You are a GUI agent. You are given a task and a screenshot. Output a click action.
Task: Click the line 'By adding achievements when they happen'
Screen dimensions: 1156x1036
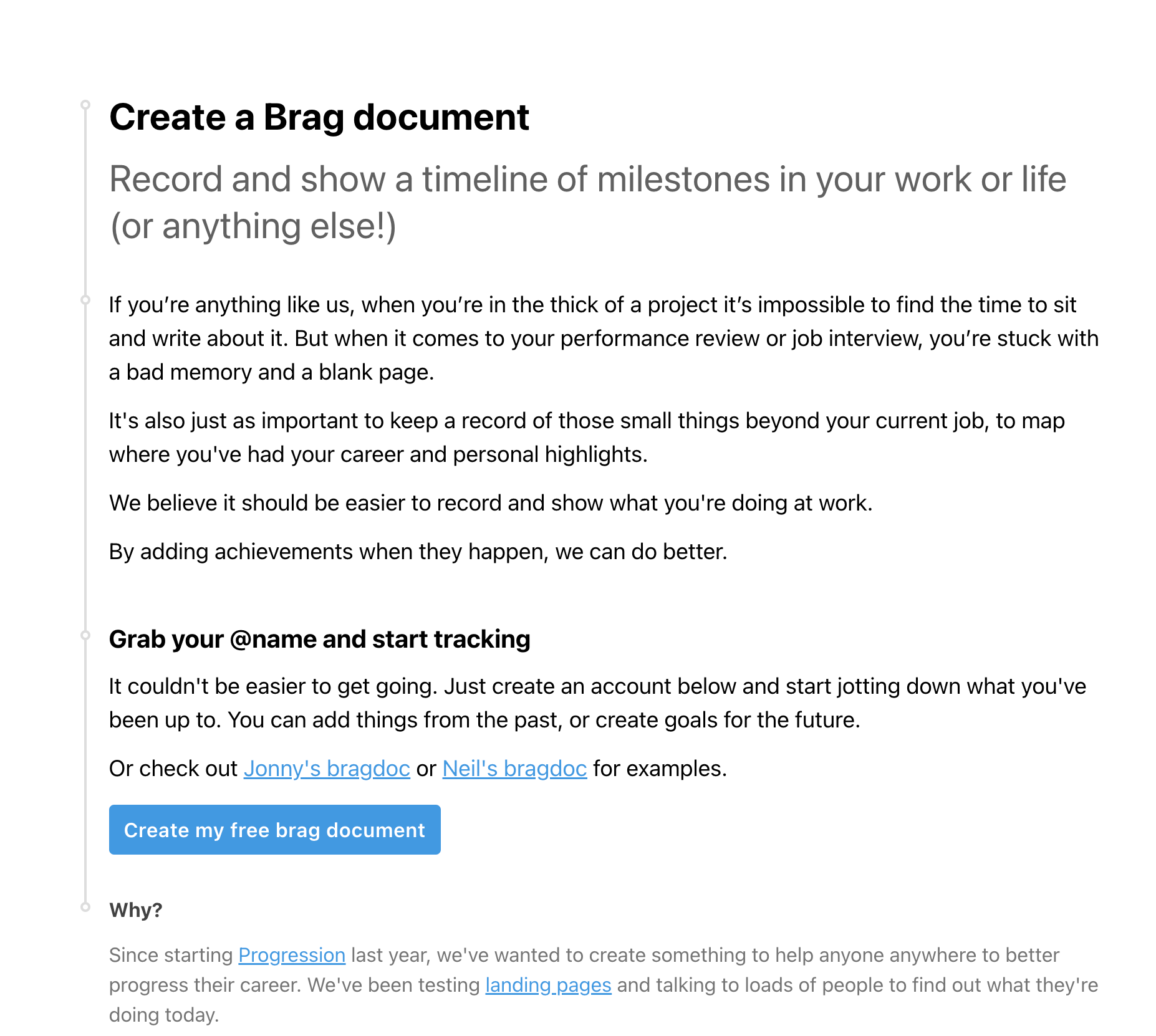(418, 552)
